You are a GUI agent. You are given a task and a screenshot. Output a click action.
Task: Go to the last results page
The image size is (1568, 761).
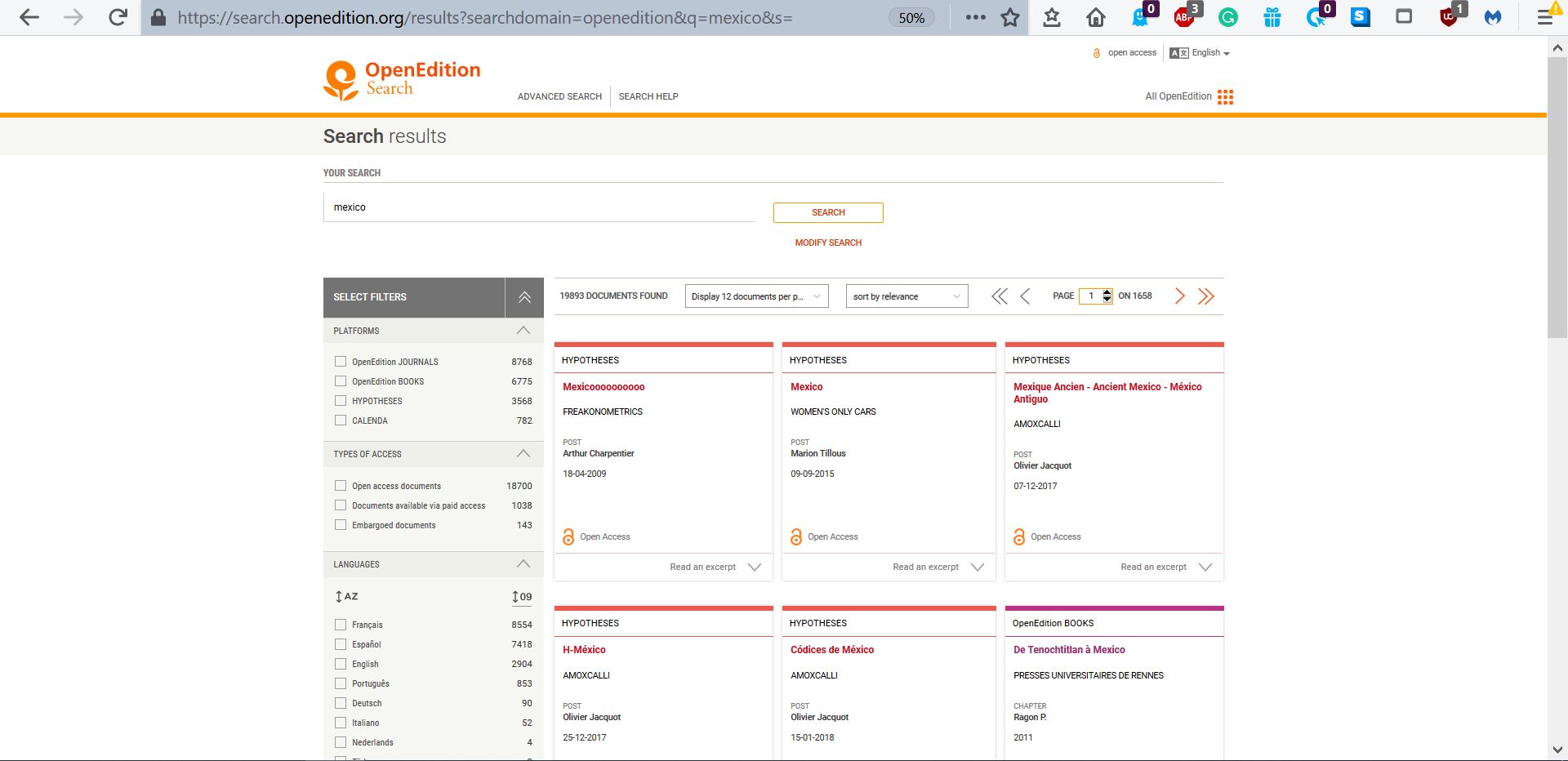click(x=1205, y=296)
